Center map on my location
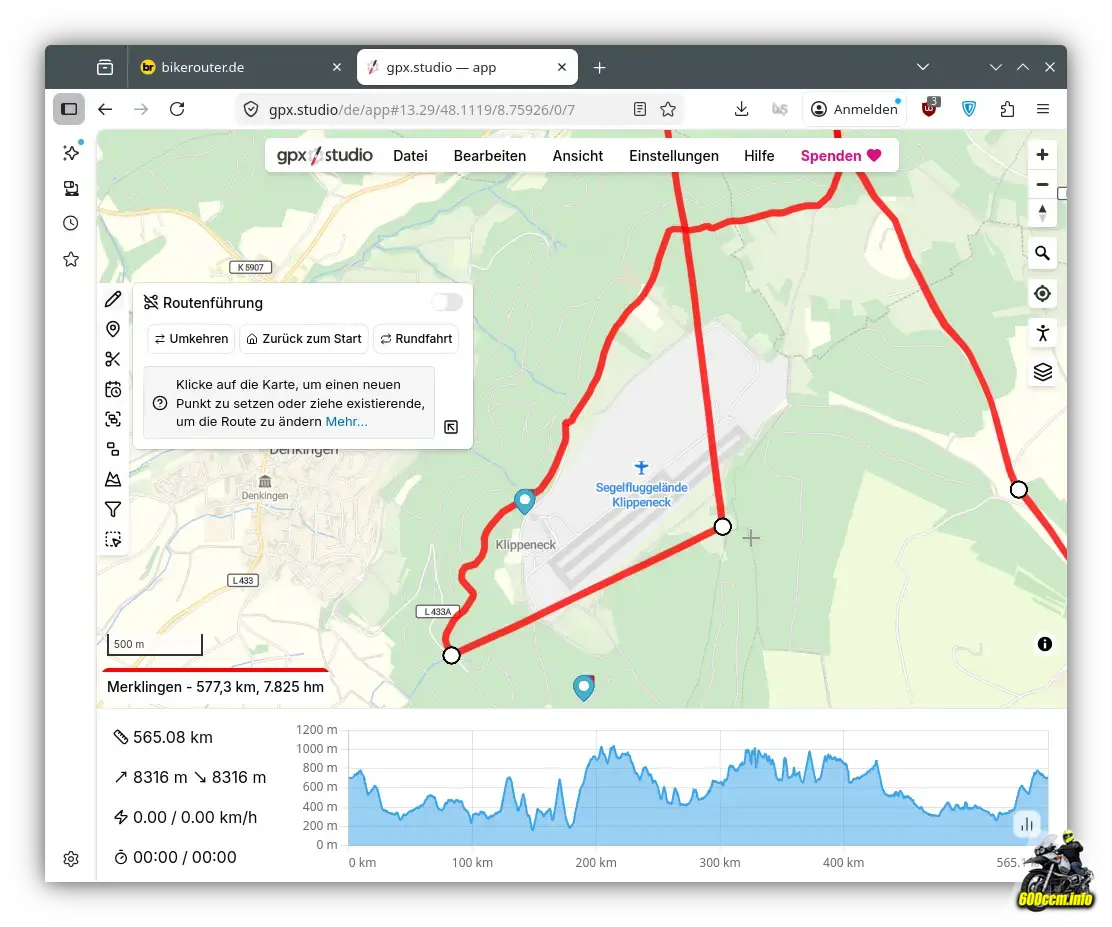The width and height of the screenshot is (1112, 927). point(1042,293)
